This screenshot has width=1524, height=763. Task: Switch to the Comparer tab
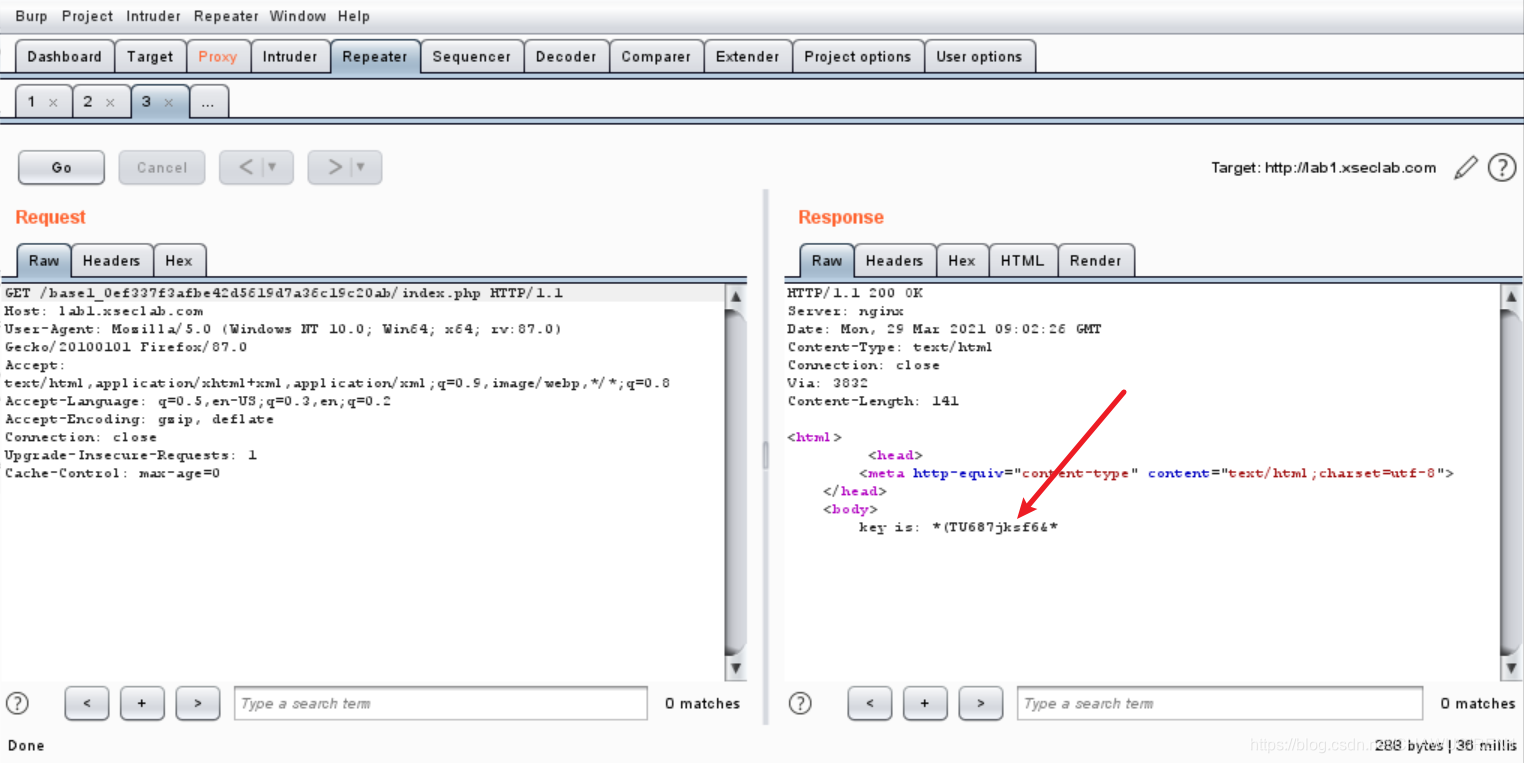(x=656, y=56)
